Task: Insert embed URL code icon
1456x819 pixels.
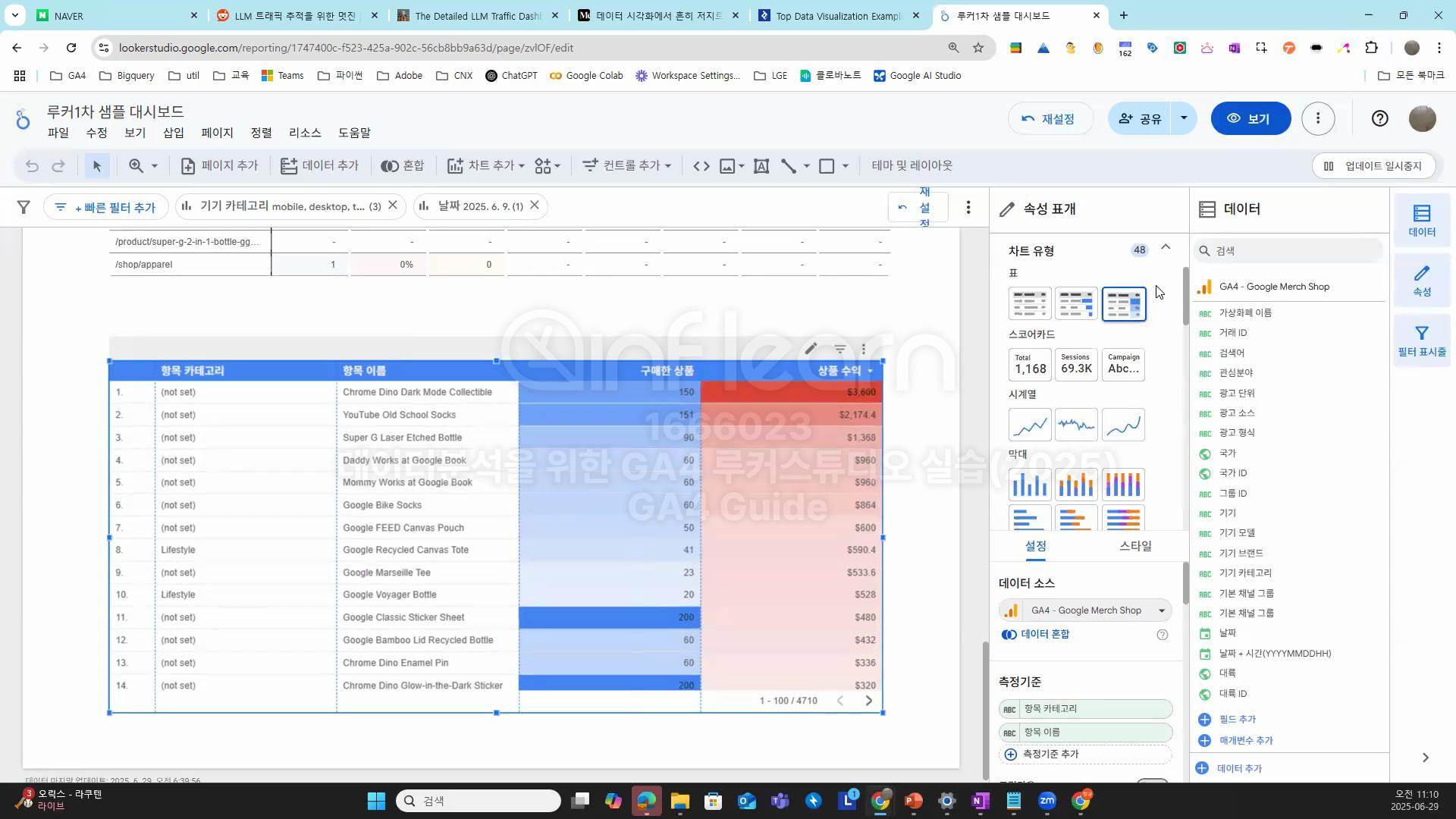Action: point(701,166)
